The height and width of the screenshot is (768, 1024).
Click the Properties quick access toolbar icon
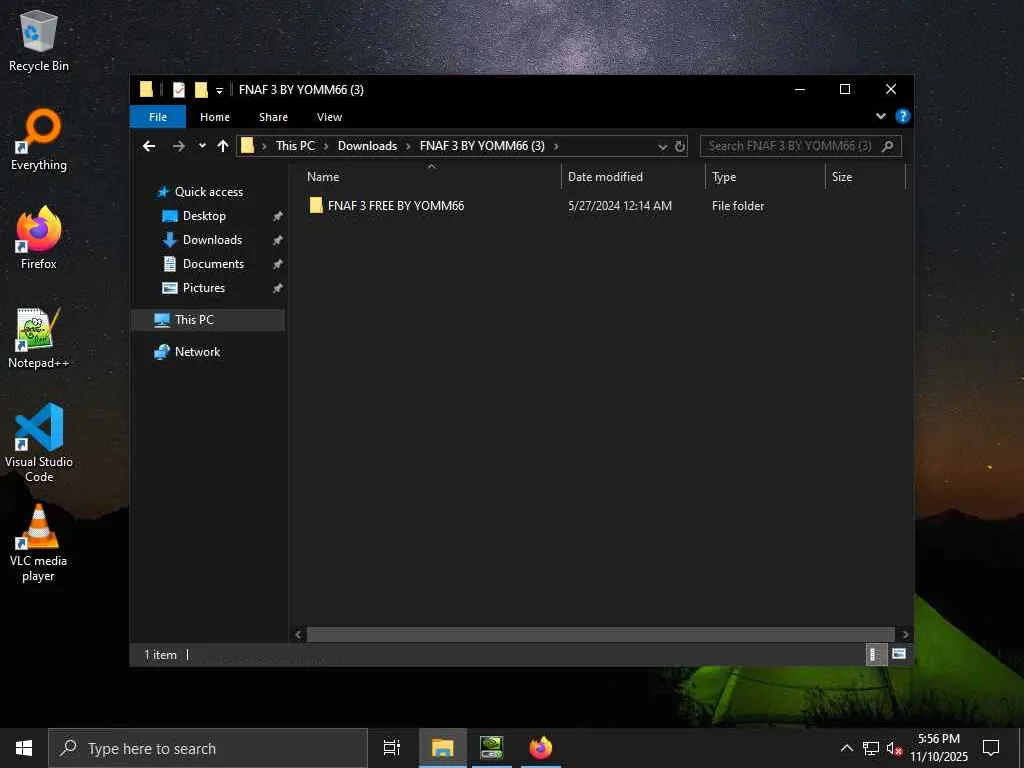178,89
